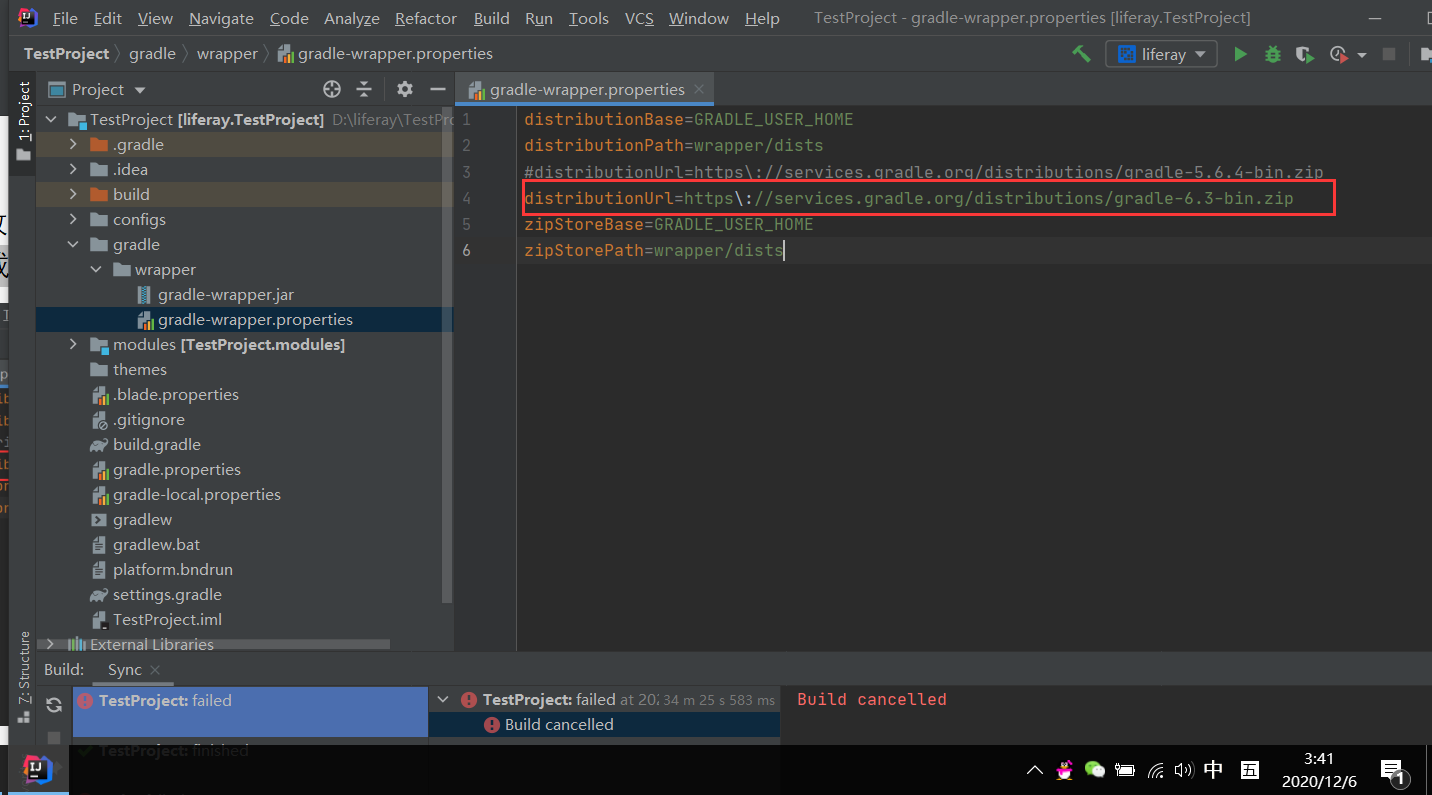Click the IntelliJ IDEA taskbar icon
This screenshot has height=795, width=1432.
click(x=37, y=769)
